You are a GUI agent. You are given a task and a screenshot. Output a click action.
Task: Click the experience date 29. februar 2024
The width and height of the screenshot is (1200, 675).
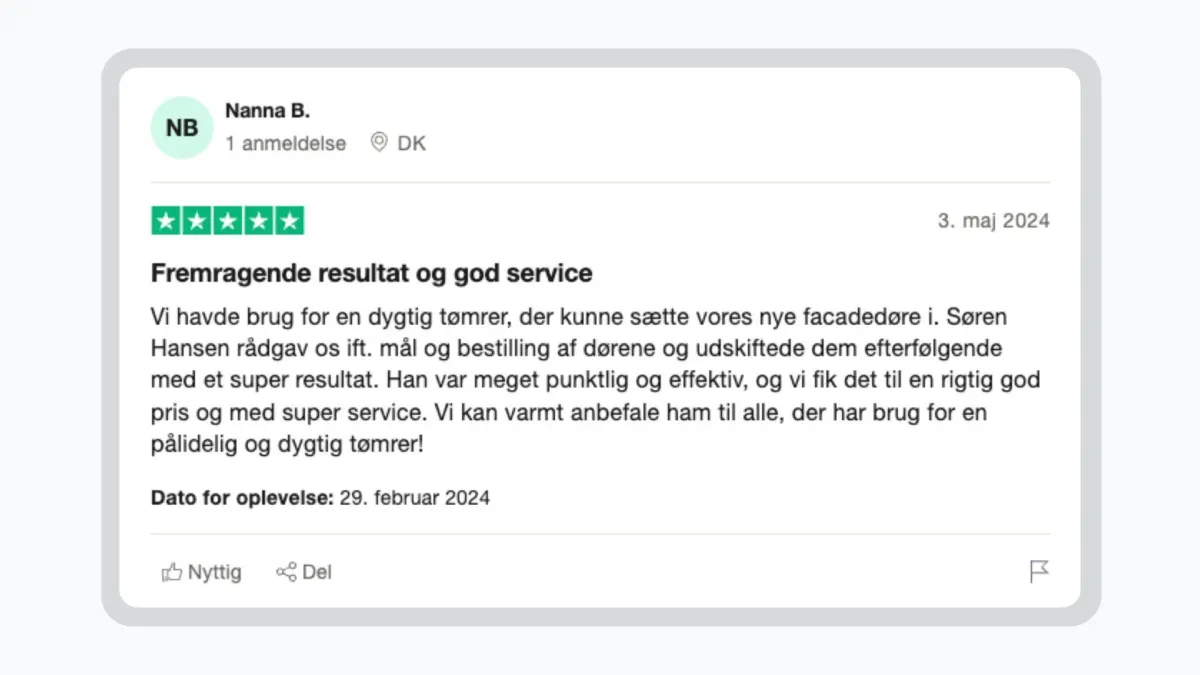tap(414, 497)
